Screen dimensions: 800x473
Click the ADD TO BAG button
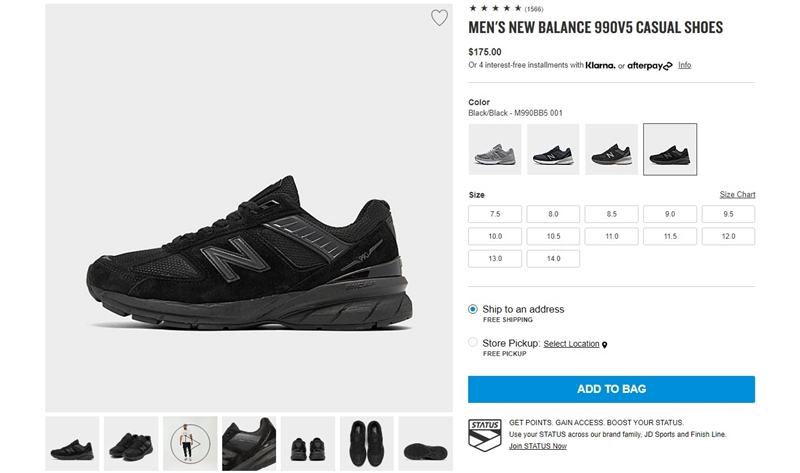(x=611, y=389)
